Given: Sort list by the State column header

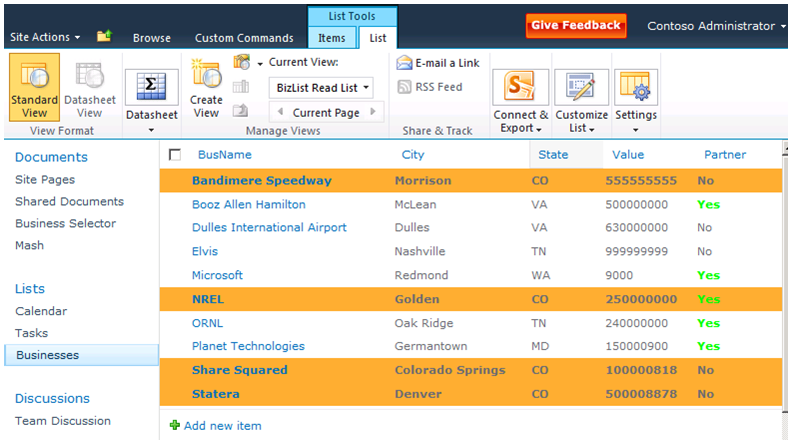Looking at the screenshot, I should (553, 155).
